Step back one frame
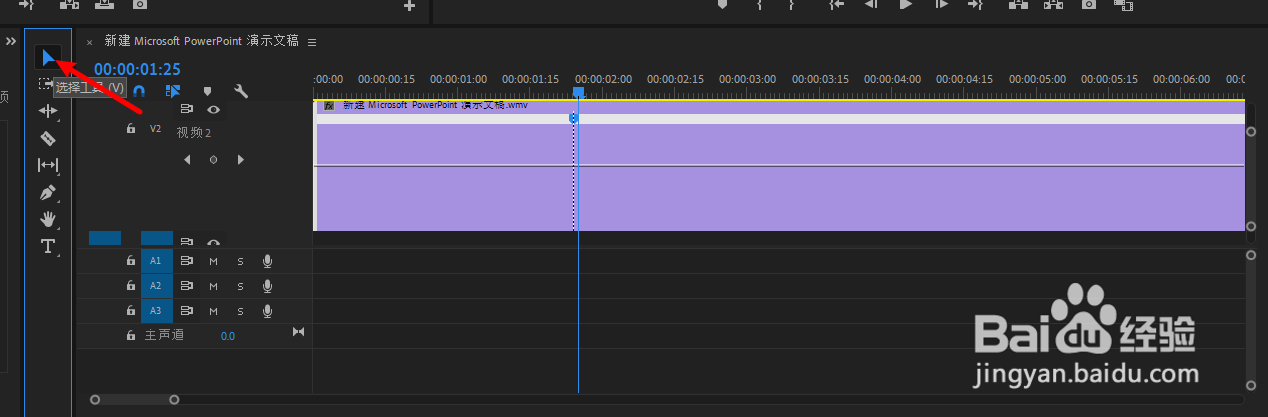 click(870, 5)
